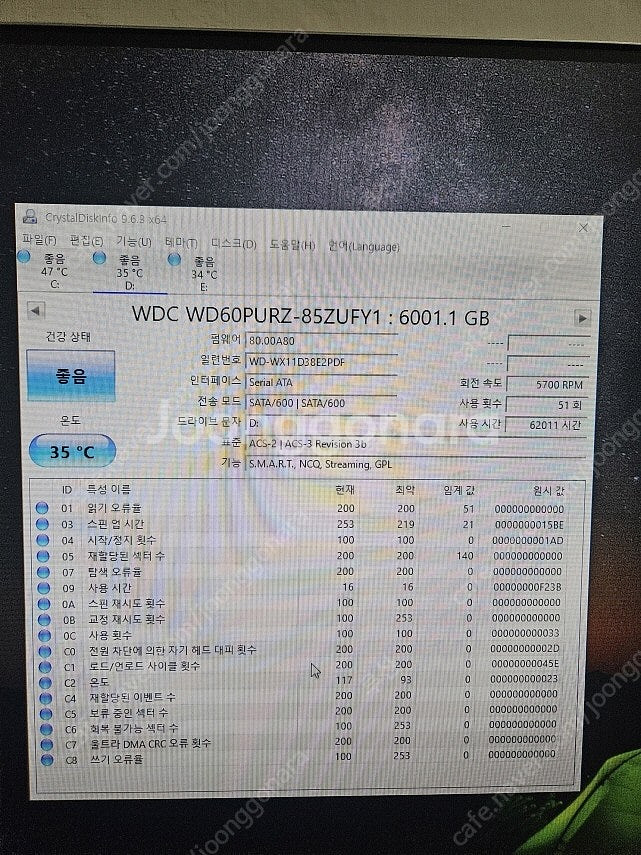Viewport: 641px width, 855px height.
Task: Click the status circle for row C7
Action: point(47,744)
